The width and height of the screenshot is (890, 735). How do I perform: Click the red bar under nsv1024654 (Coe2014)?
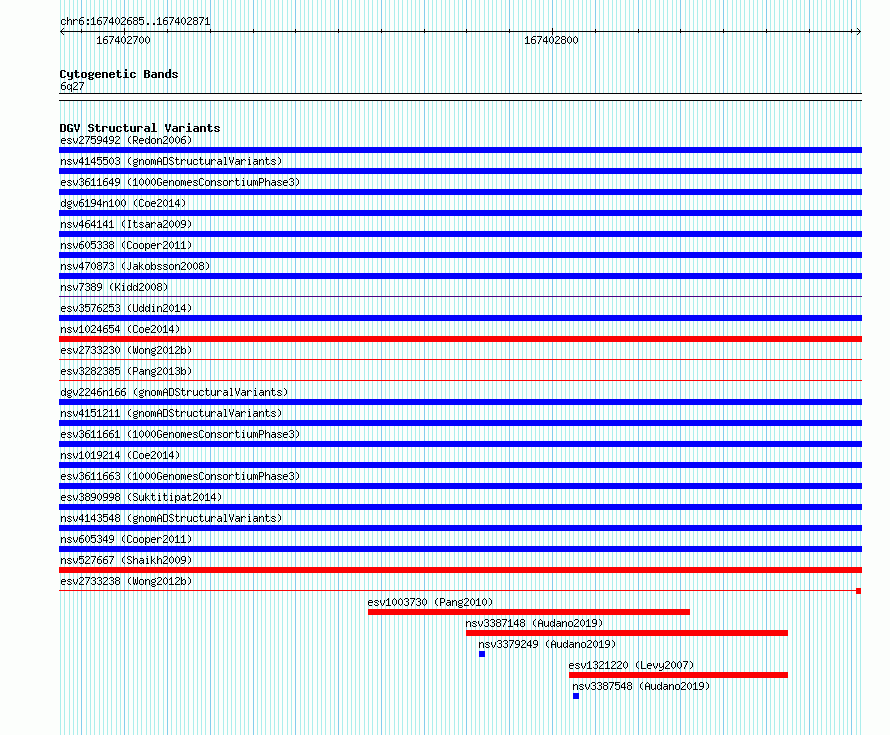[460, 339]
